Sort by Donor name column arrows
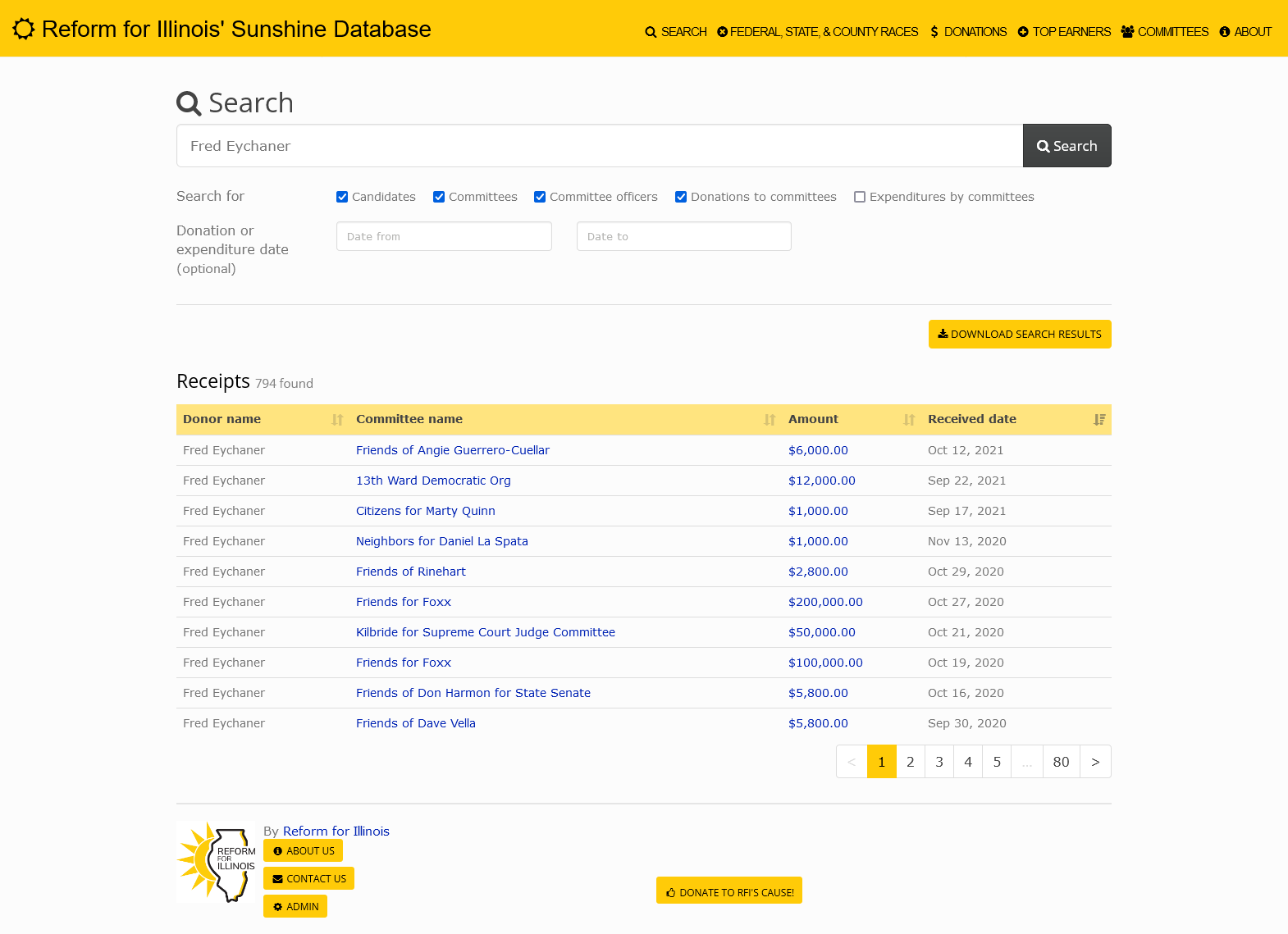Viewport: 1288px width, 934px height. [x=337, y=420]
